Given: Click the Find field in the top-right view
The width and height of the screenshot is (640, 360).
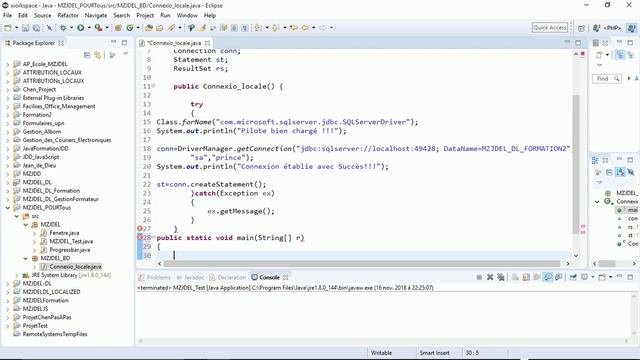Looking at the screenshot, I should 607,79.
